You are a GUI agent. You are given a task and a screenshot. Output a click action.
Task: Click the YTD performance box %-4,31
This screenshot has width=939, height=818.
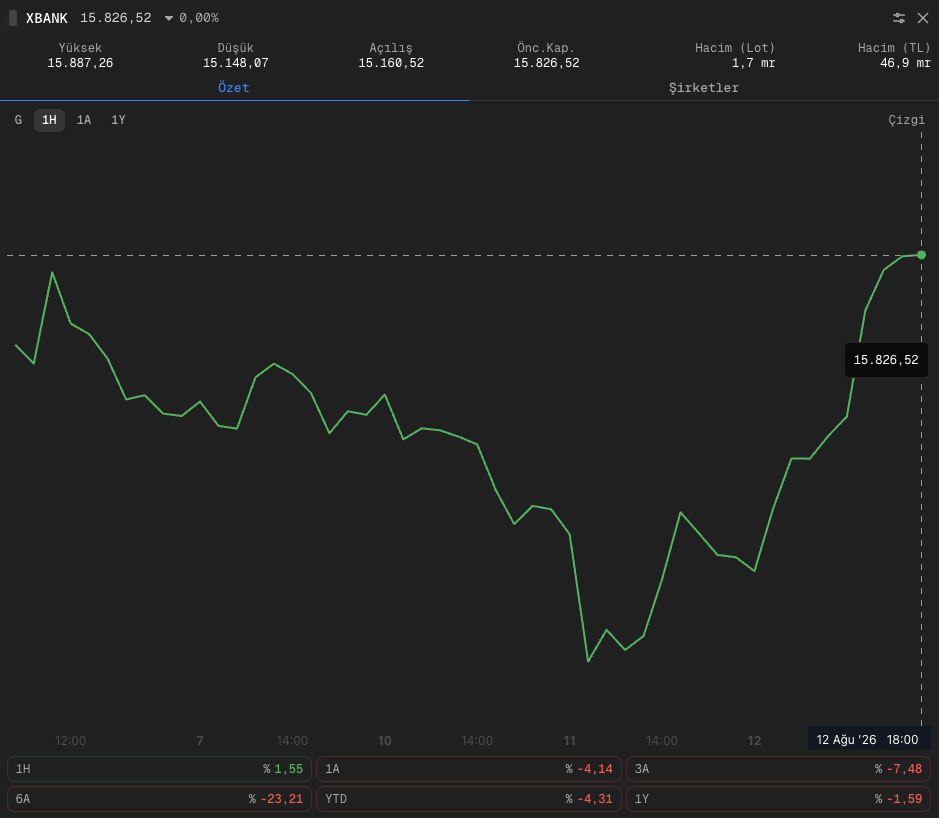(x=469, y=799)
